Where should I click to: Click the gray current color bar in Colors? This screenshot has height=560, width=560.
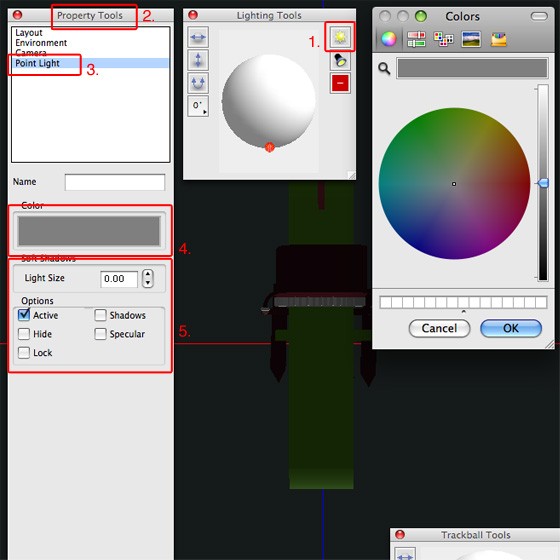pyautogui.click(x=472, y=68)
